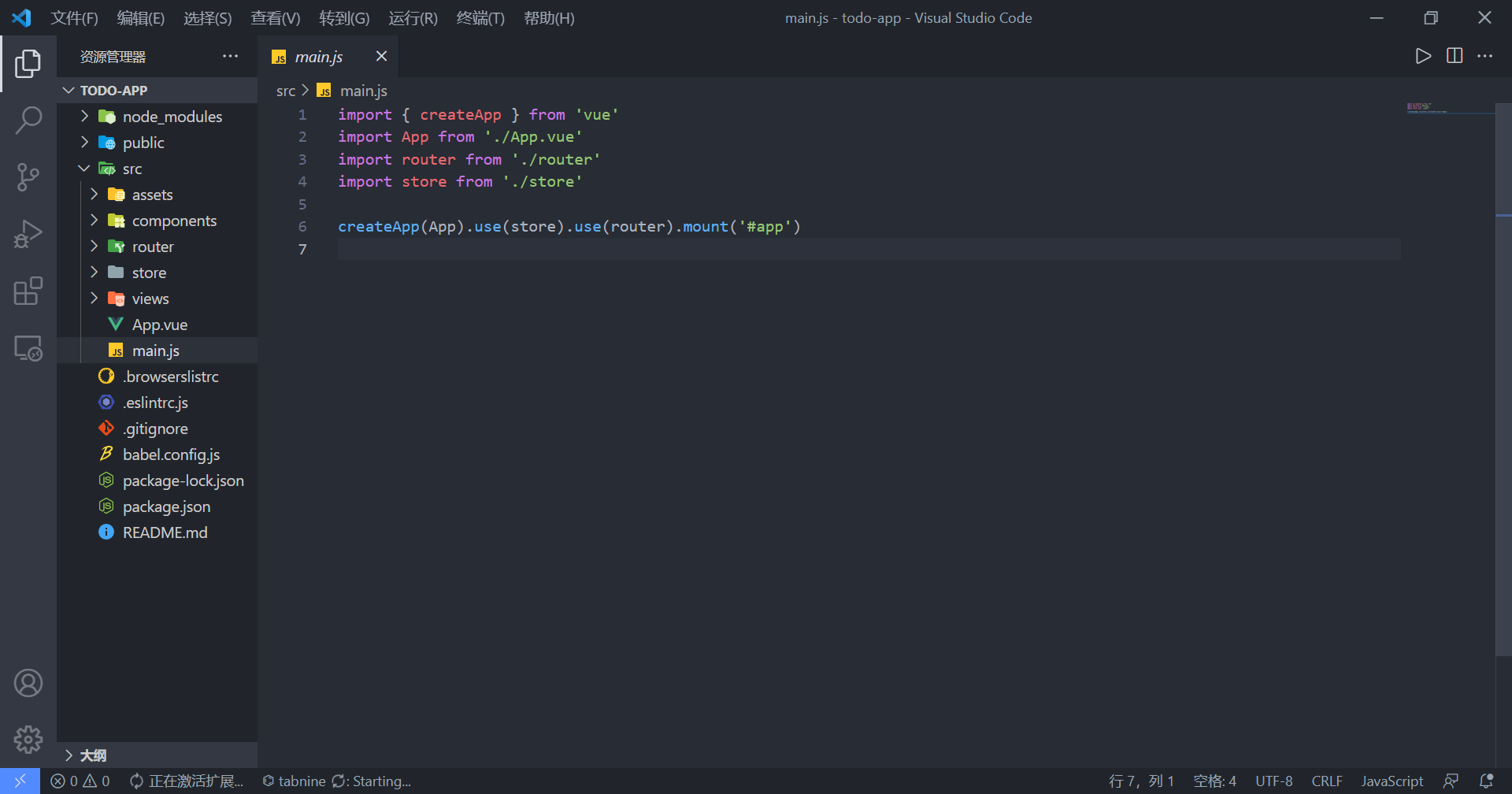1512x794 pixels.
Task: Open the Explorer view in activity bar
Action: [28, 63]
